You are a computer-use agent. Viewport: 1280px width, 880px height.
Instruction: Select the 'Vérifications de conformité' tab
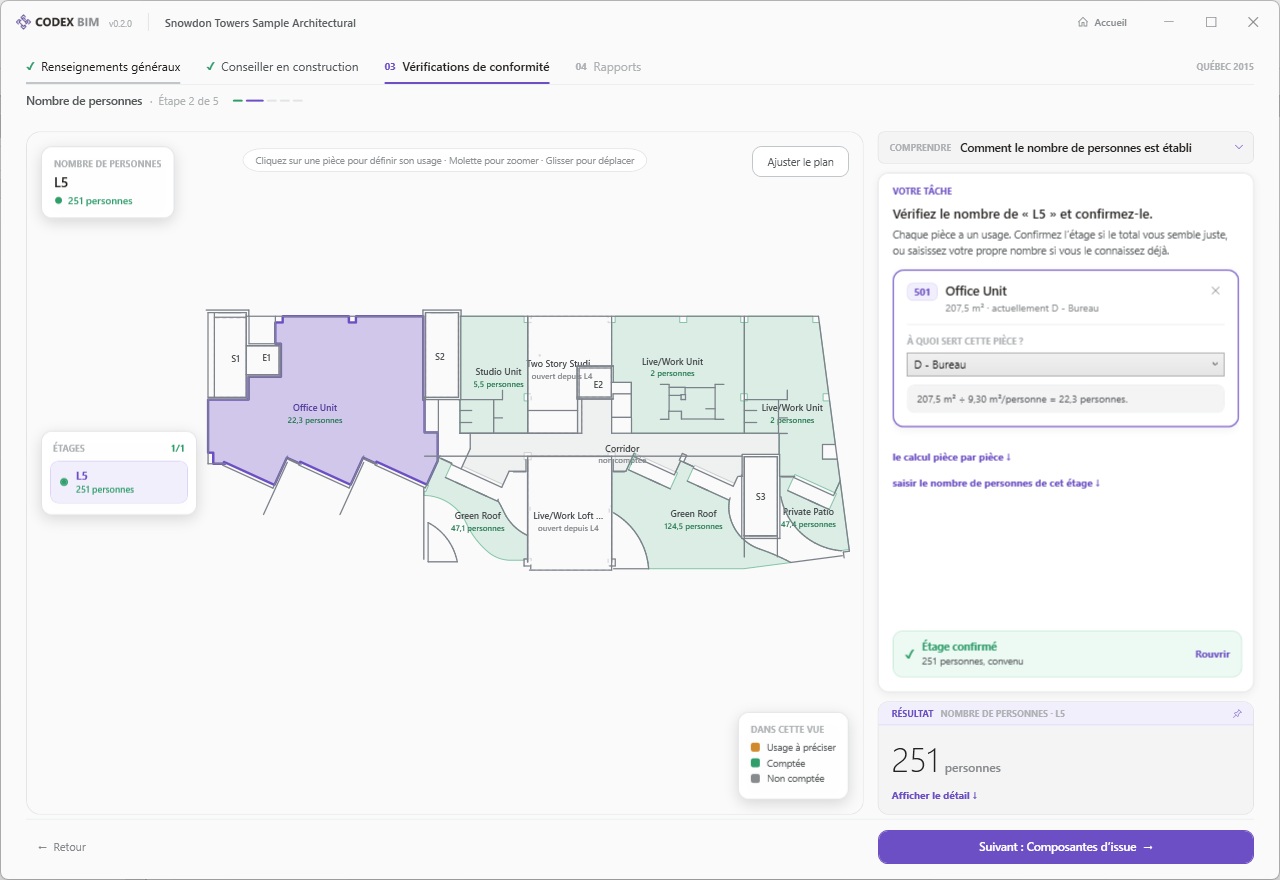[x=467, y=67]
